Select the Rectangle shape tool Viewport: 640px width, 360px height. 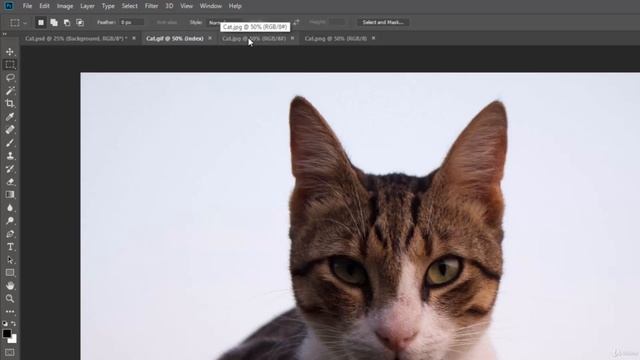tap(10, 273)
